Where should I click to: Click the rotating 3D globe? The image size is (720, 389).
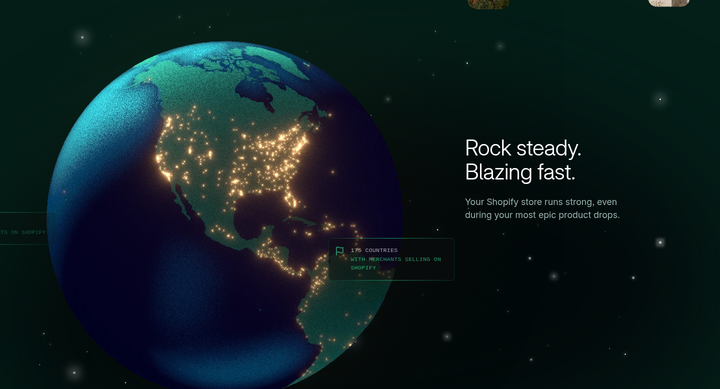pyautogui.click(x=225, y=216)
